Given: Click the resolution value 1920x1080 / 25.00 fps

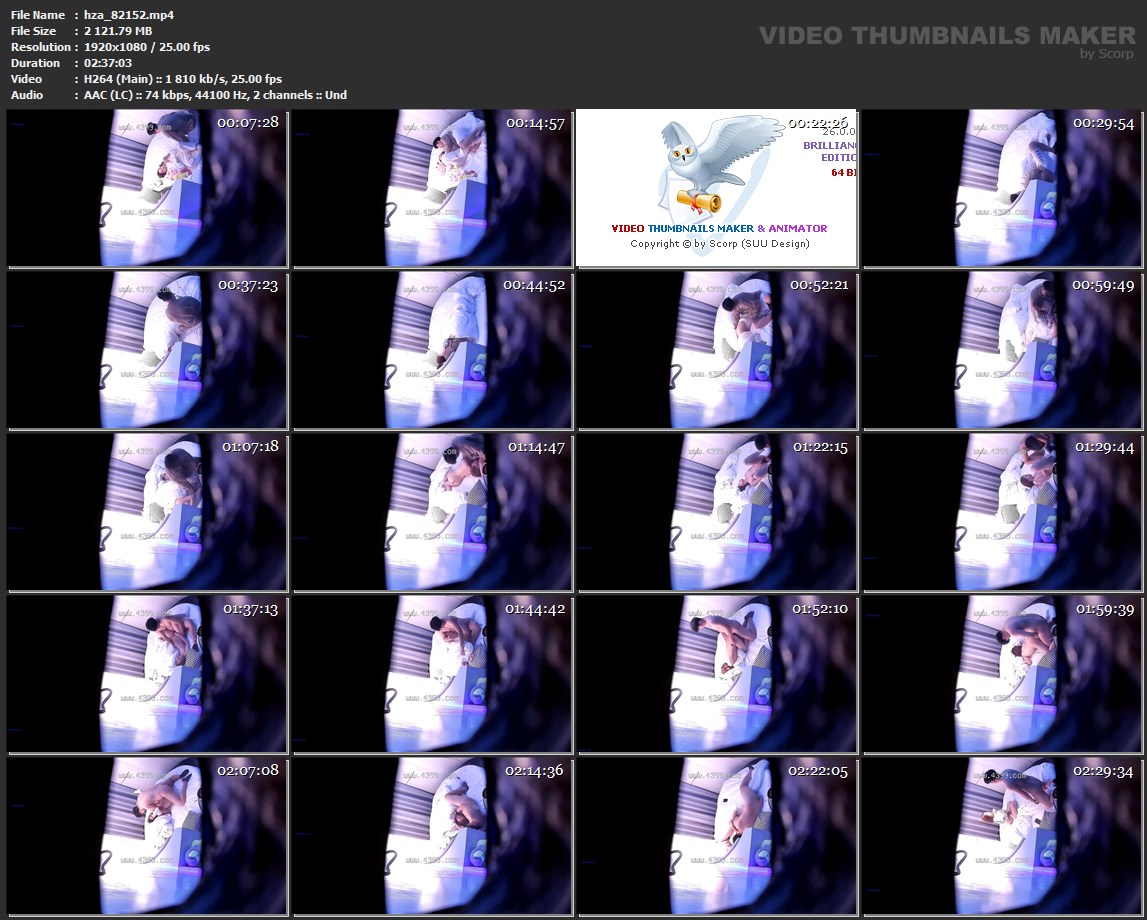Looking at the screenshot, I should point(147,47).
